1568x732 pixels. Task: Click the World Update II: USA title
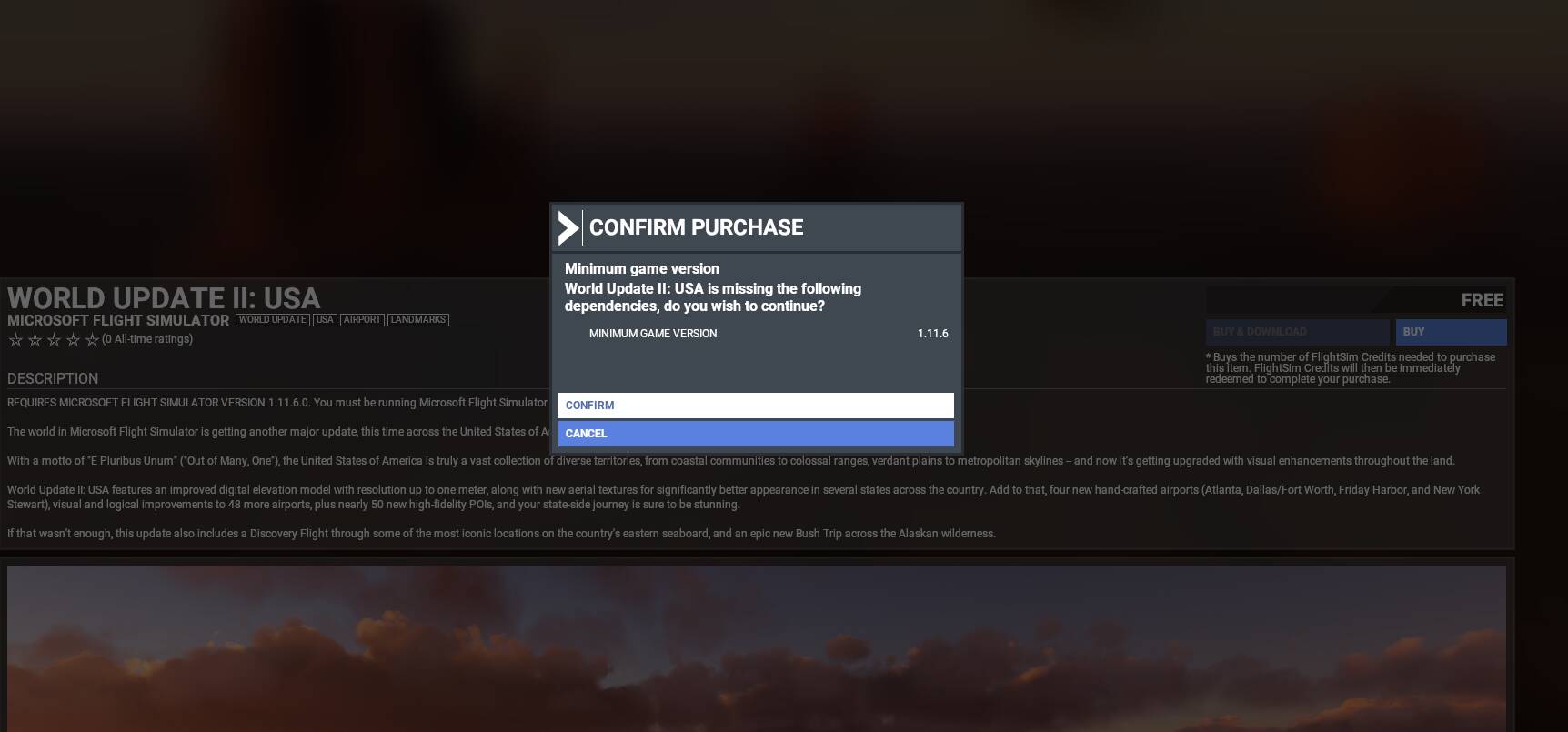point(164,298)
